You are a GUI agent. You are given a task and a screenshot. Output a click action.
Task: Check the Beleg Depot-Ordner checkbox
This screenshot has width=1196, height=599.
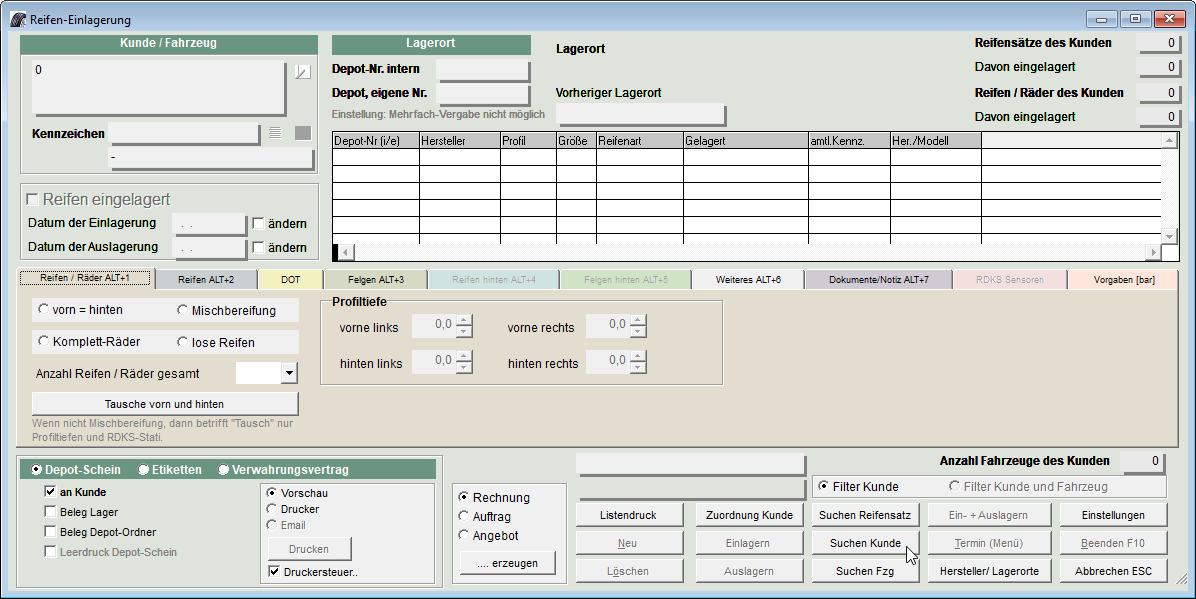click(50, 532)
